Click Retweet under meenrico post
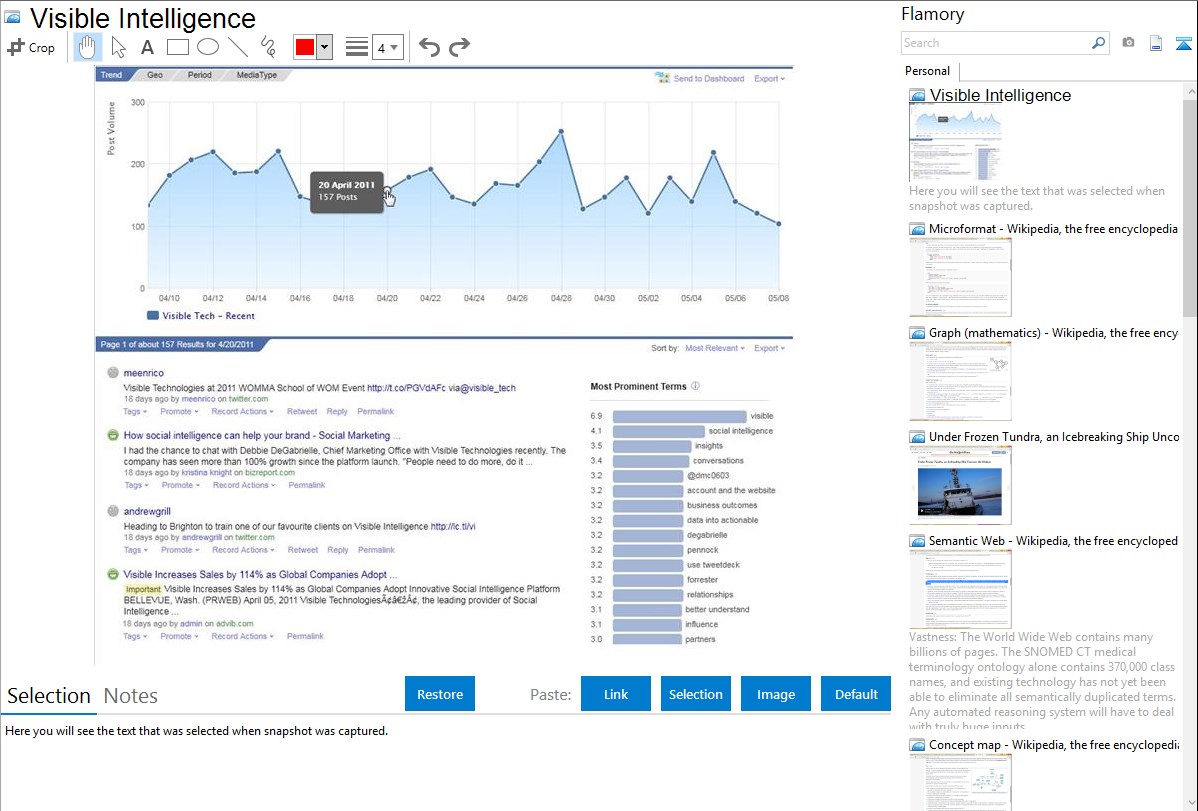Viewport: 1198px width, 811px height. click(302, 411)
